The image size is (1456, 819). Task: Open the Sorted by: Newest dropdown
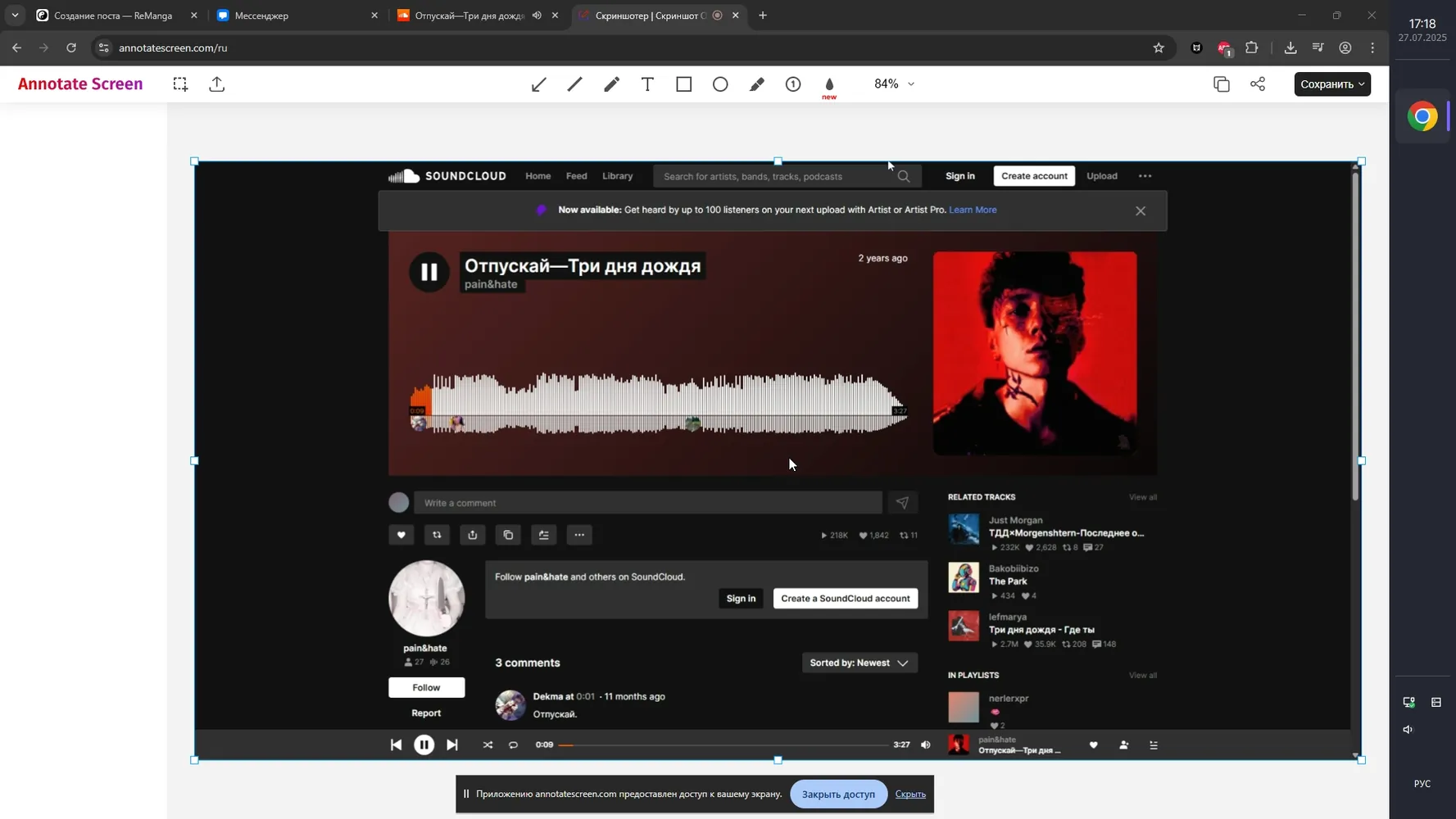pos(860,663)
